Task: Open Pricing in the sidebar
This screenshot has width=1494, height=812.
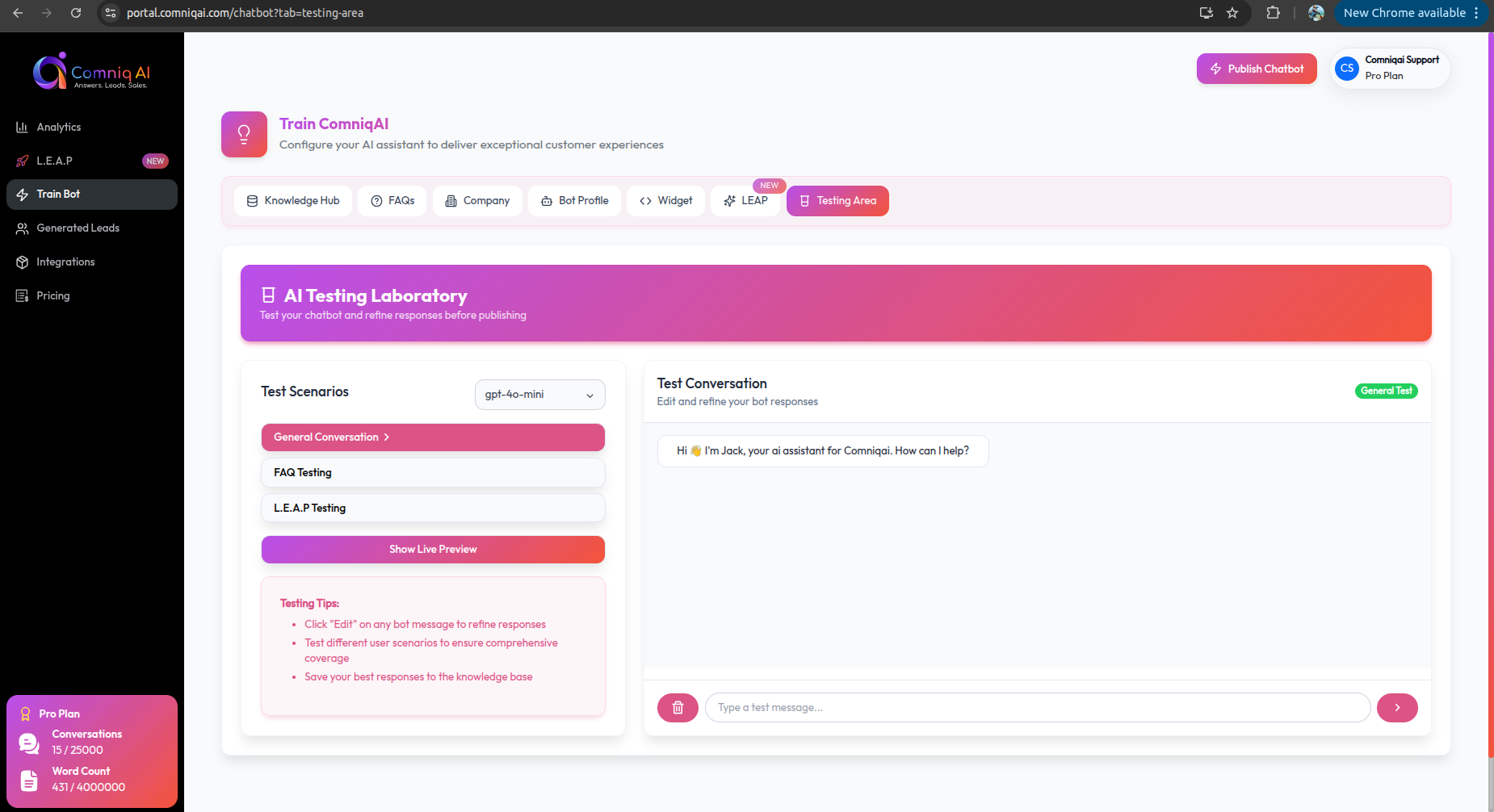Action: pos(92,296)
